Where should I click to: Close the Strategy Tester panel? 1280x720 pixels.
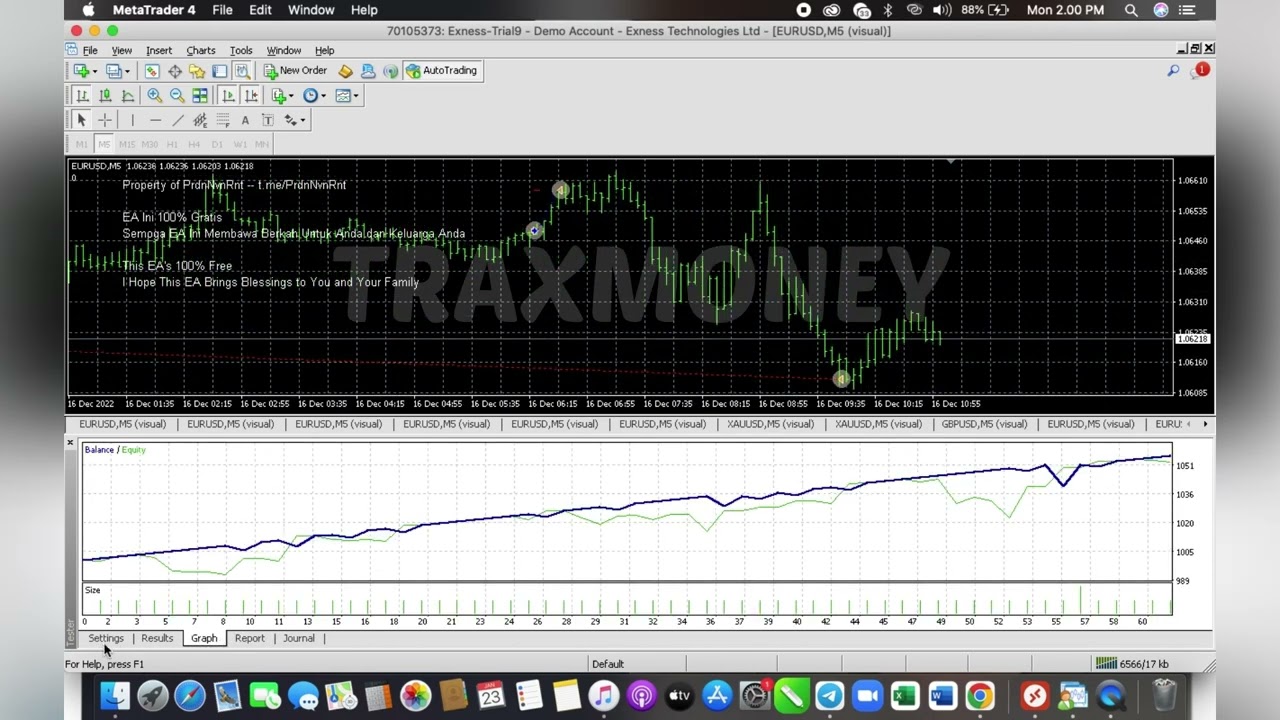pos(70,441)
